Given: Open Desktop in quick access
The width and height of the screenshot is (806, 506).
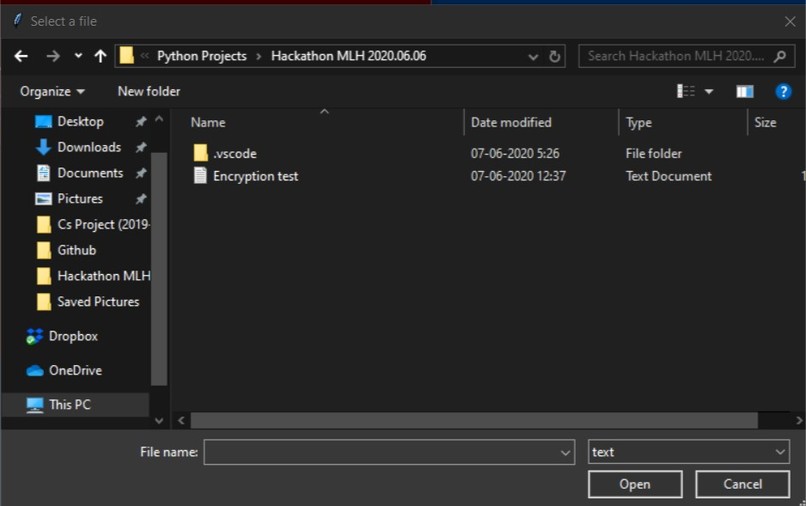Looking at the screenshot, I should pos(81,121).
